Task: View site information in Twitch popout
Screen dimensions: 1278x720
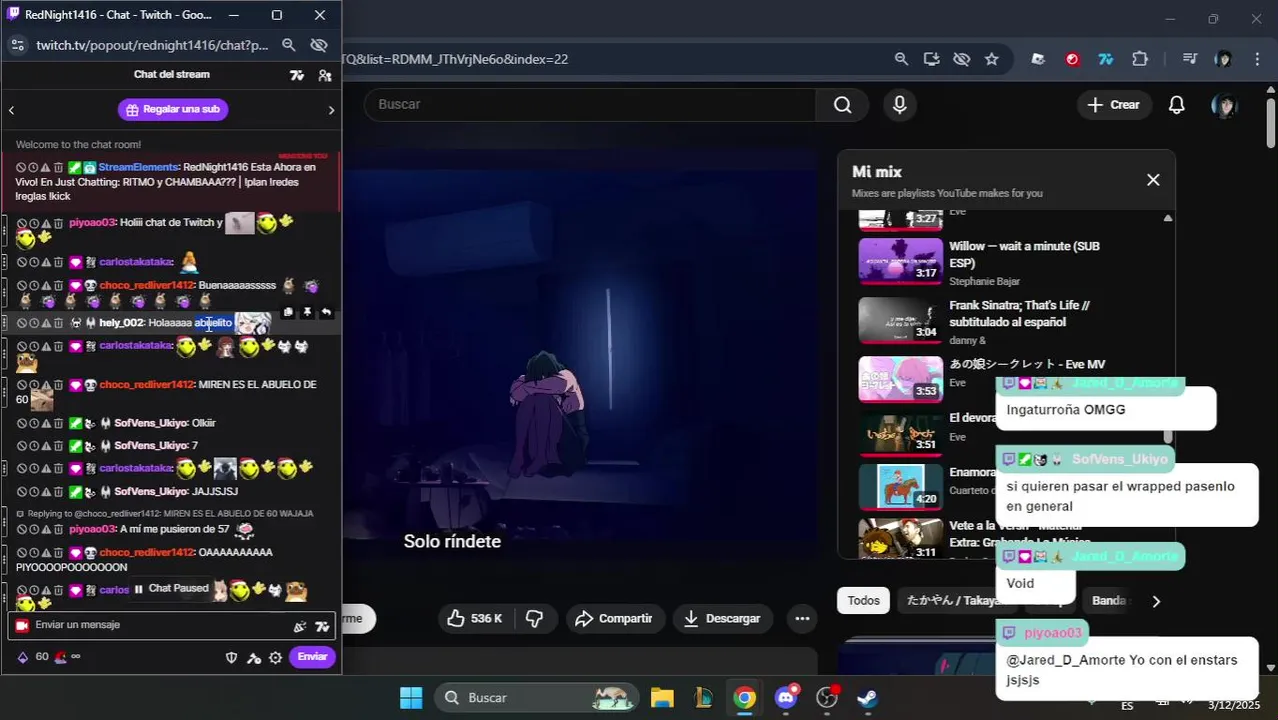Action: (17, 45)
